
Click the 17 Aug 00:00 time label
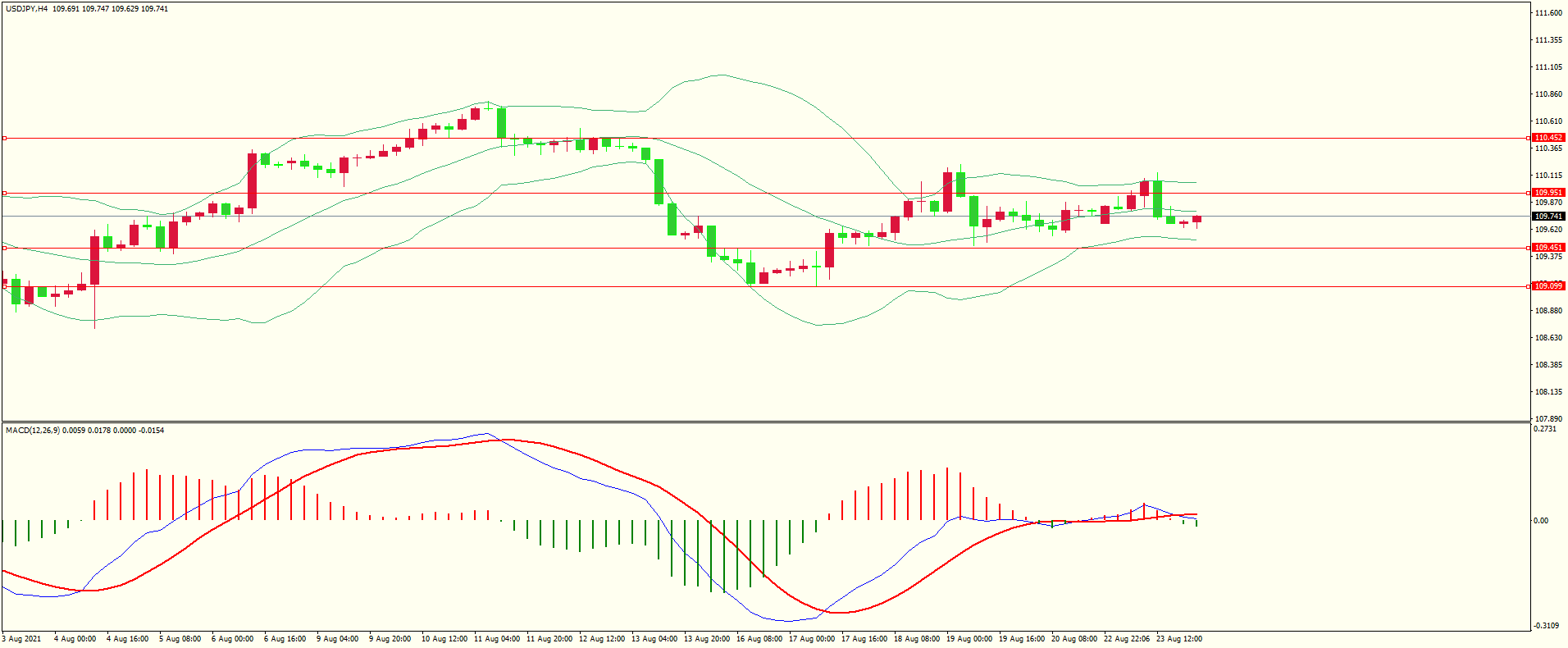pos(812,639)
